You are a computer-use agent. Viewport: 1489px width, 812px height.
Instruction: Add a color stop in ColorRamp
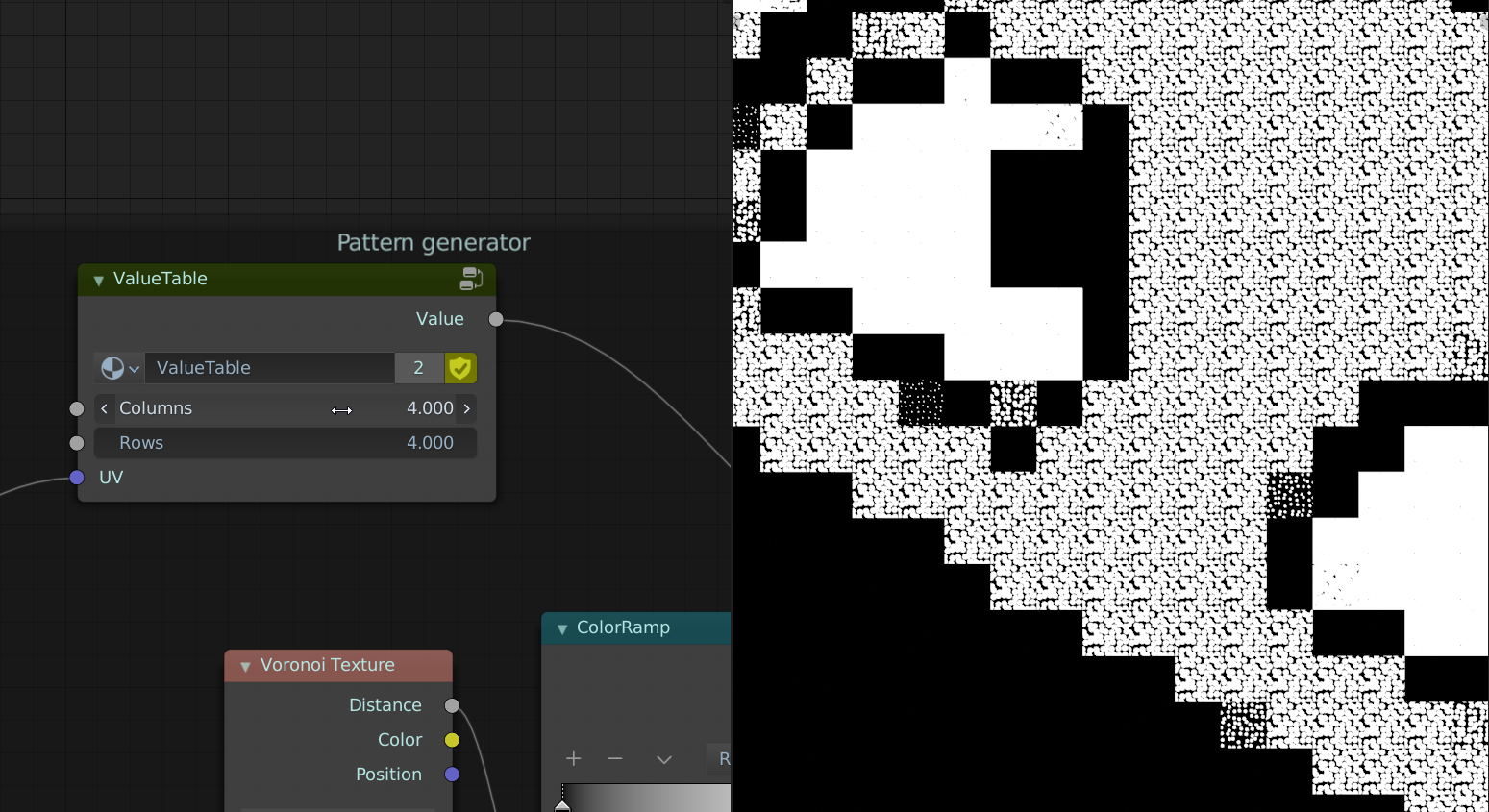(574, 759)
